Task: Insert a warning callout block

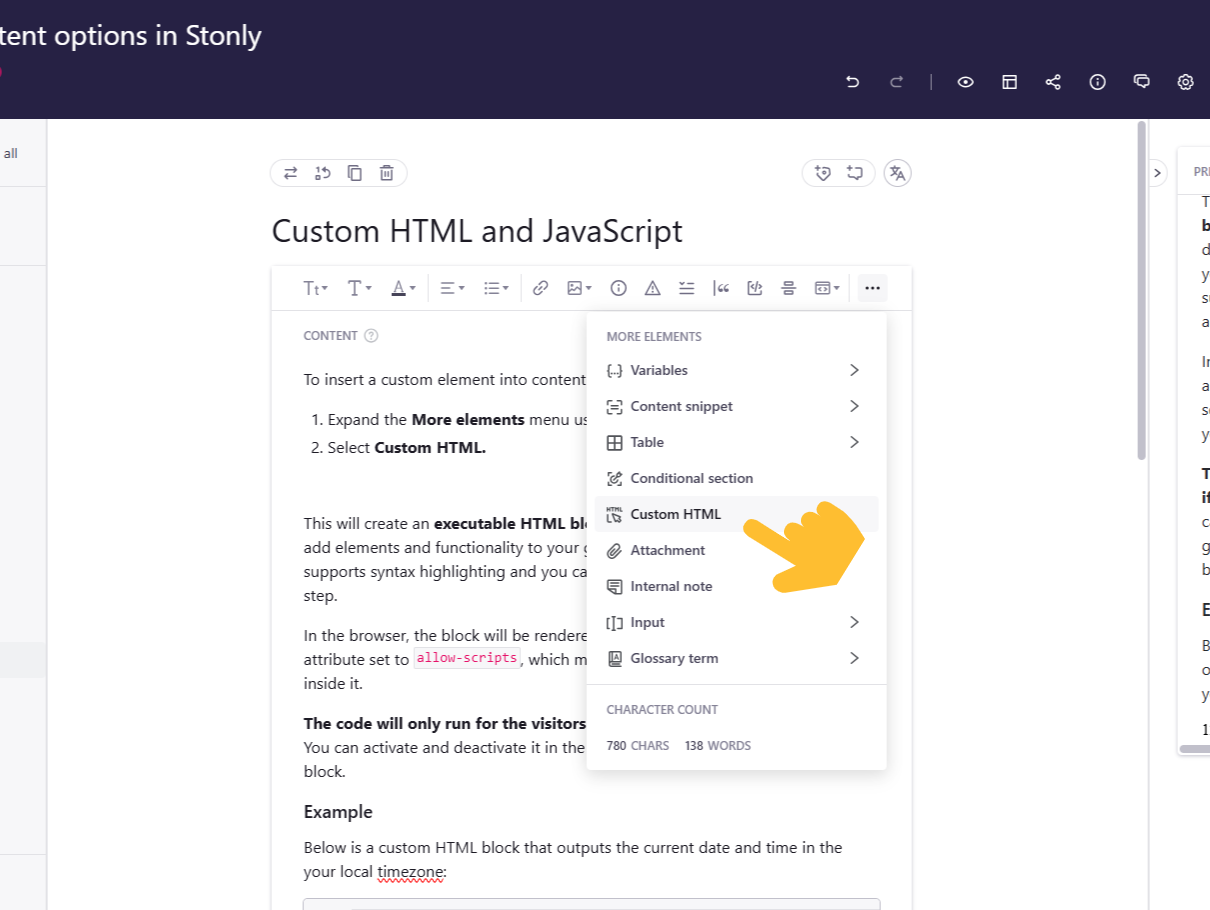Action: (651, 288)
